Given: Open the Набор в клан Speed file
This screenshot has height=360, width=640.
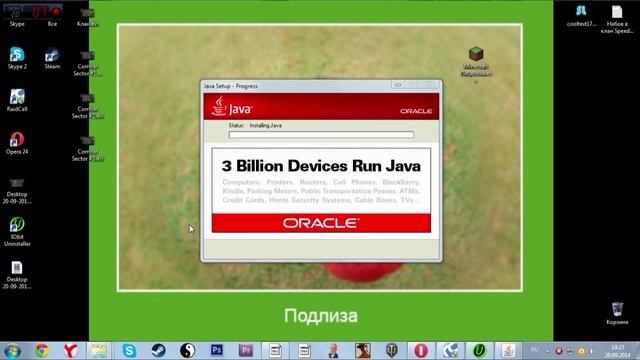Looking at the screenshot, I should (x=617, y=19).
